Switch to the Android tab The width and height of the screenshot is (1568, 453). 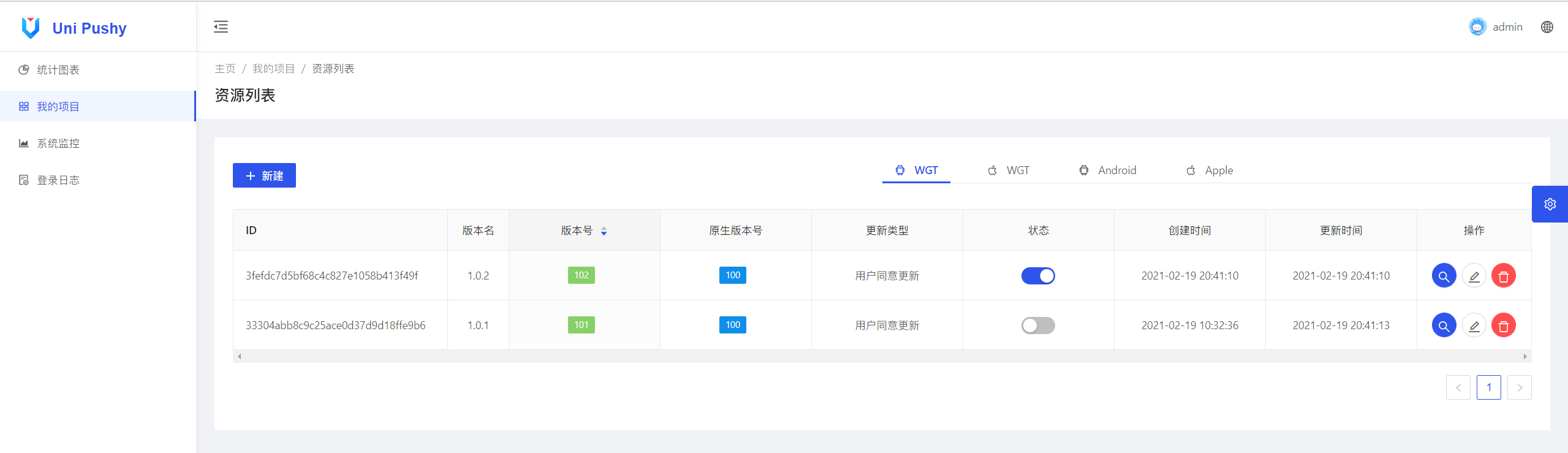(1108, 170)
